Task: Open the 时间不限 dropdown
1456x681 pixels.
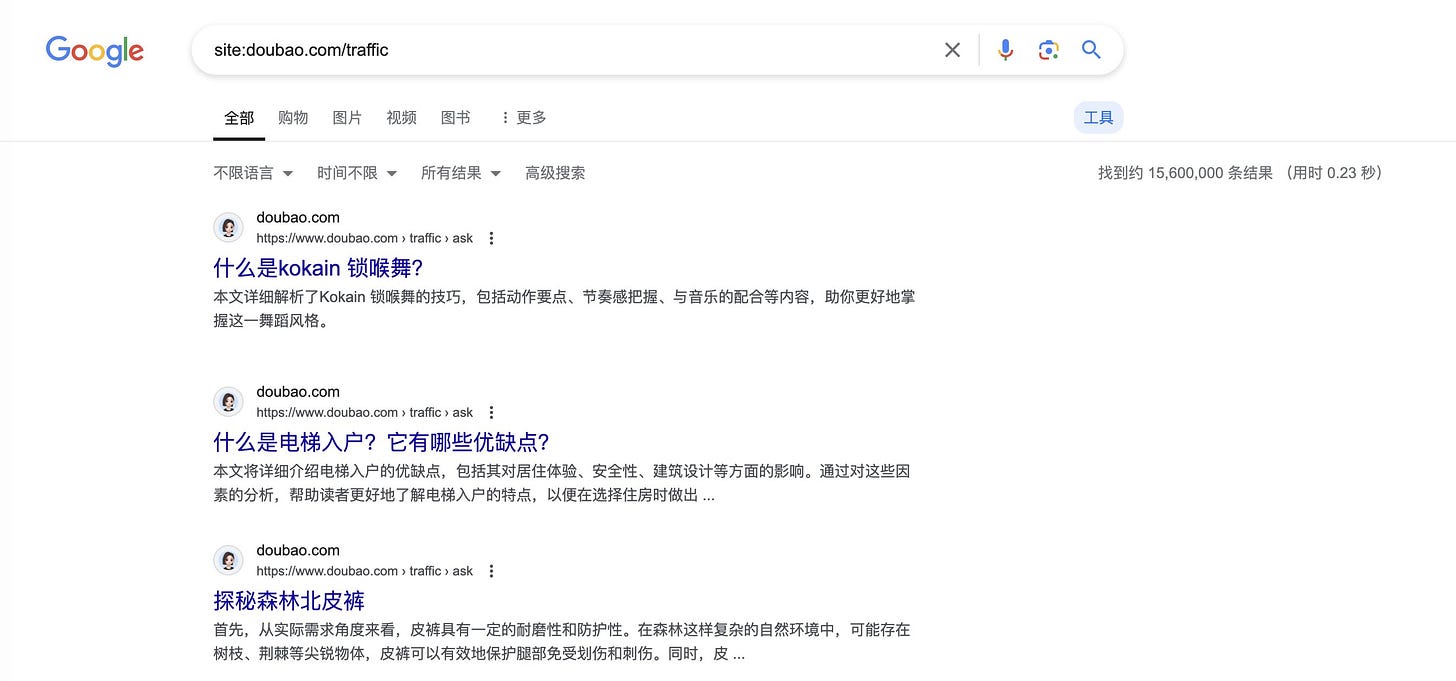Action: (357, 173)
